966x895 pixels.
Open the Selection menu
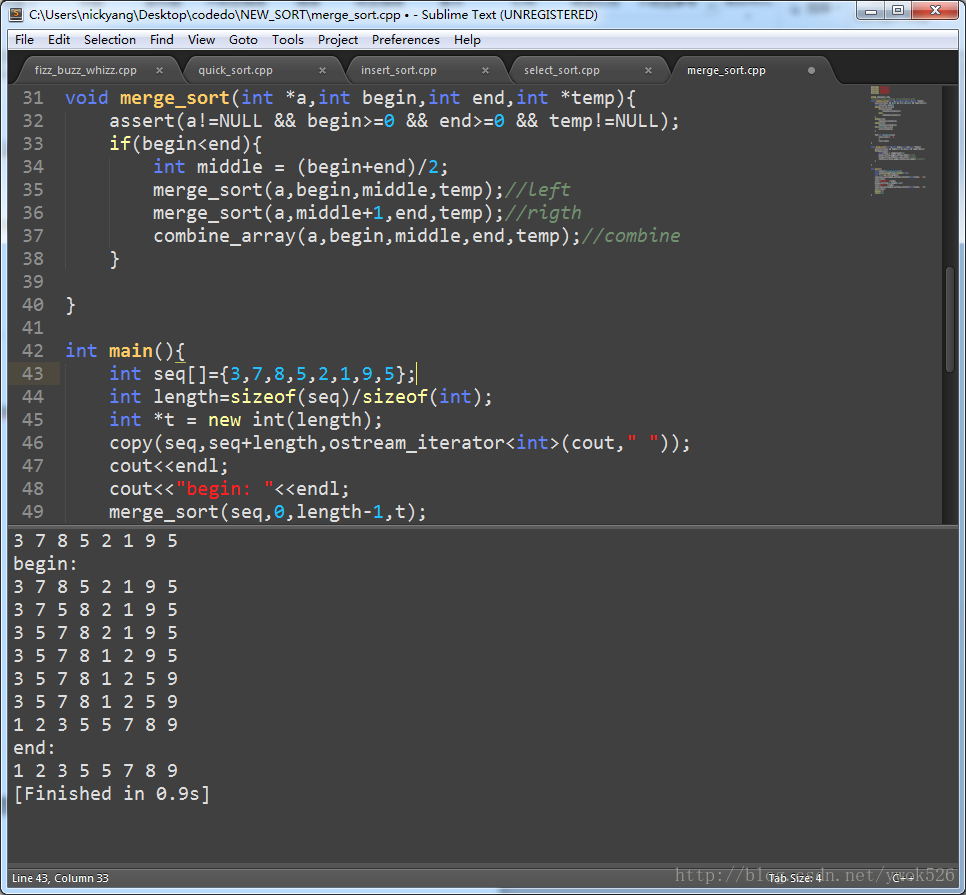110,39
